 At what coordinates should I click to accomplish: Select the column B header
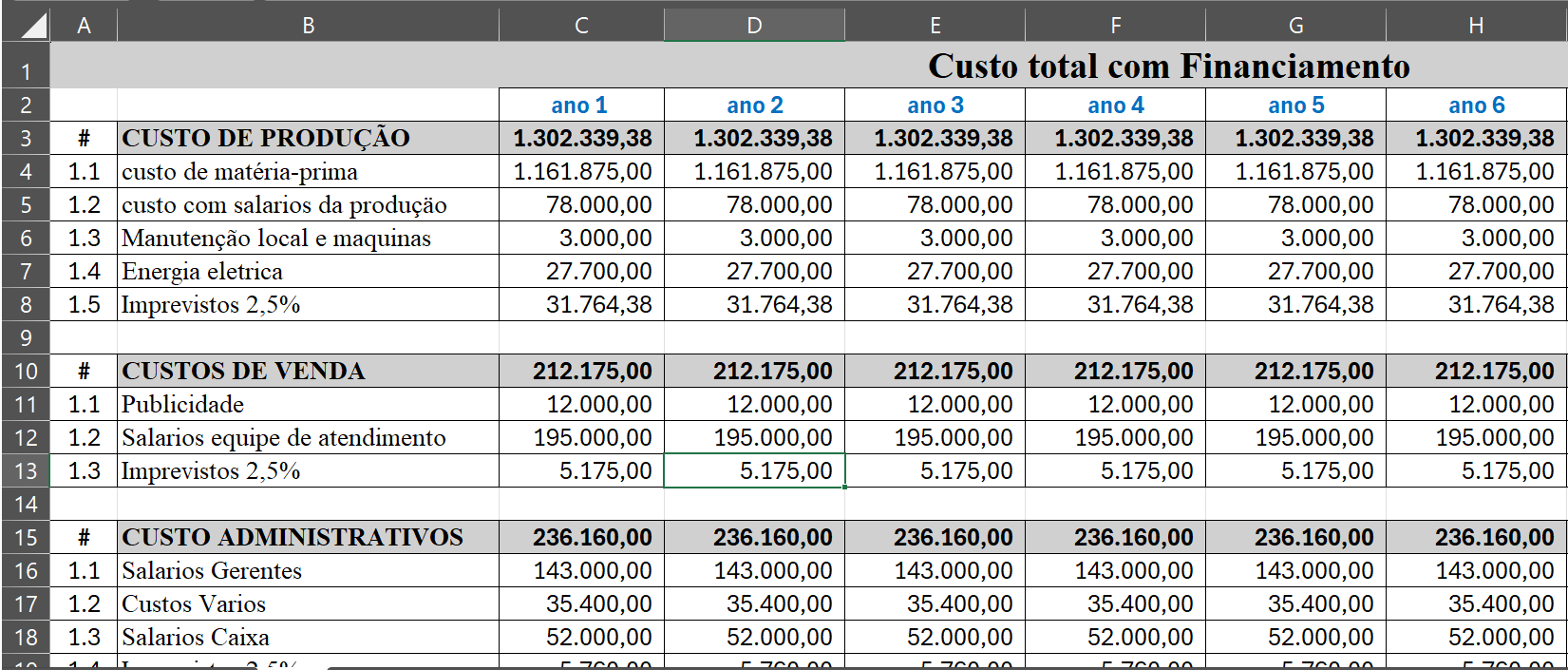pos(308,26)
